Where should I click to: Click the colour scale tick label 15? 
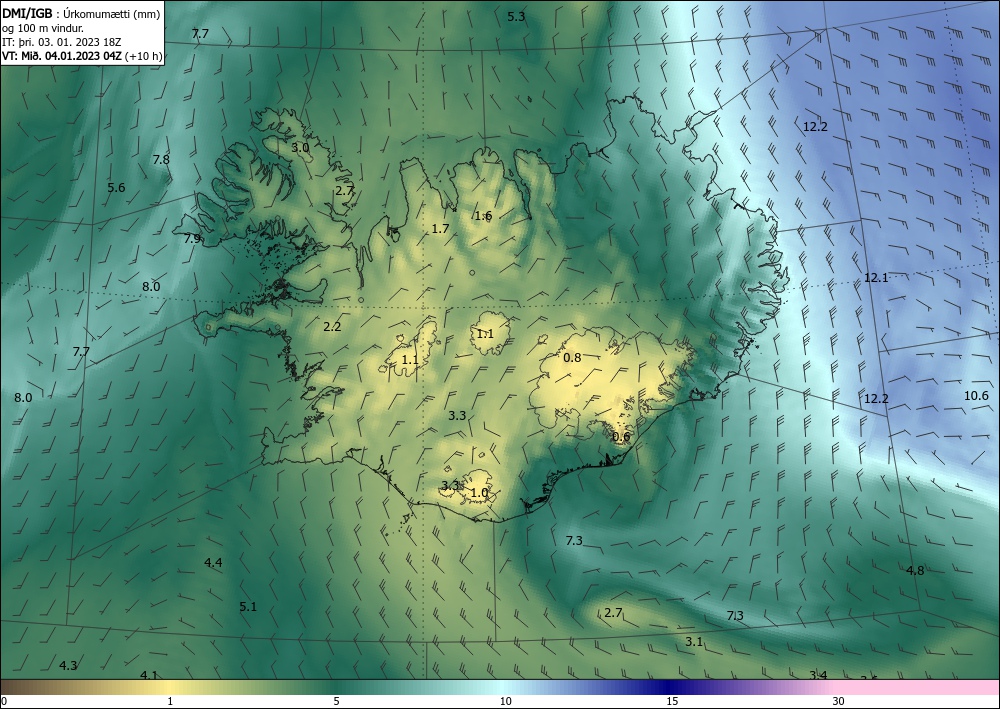tap(672, 701)
